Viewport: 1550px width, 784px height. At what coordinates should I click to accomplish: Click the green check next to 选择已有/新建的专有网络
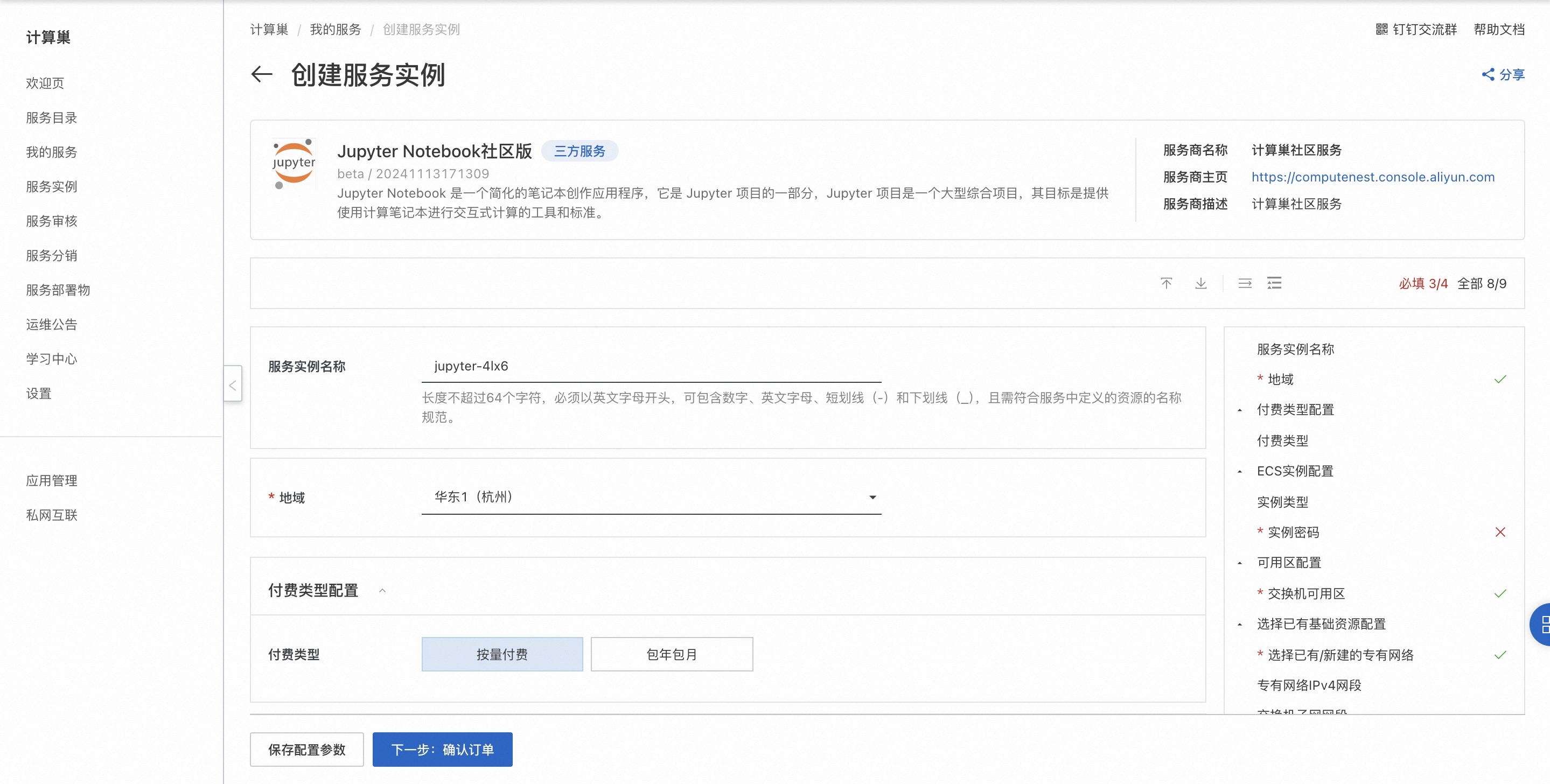[1500, 655]
